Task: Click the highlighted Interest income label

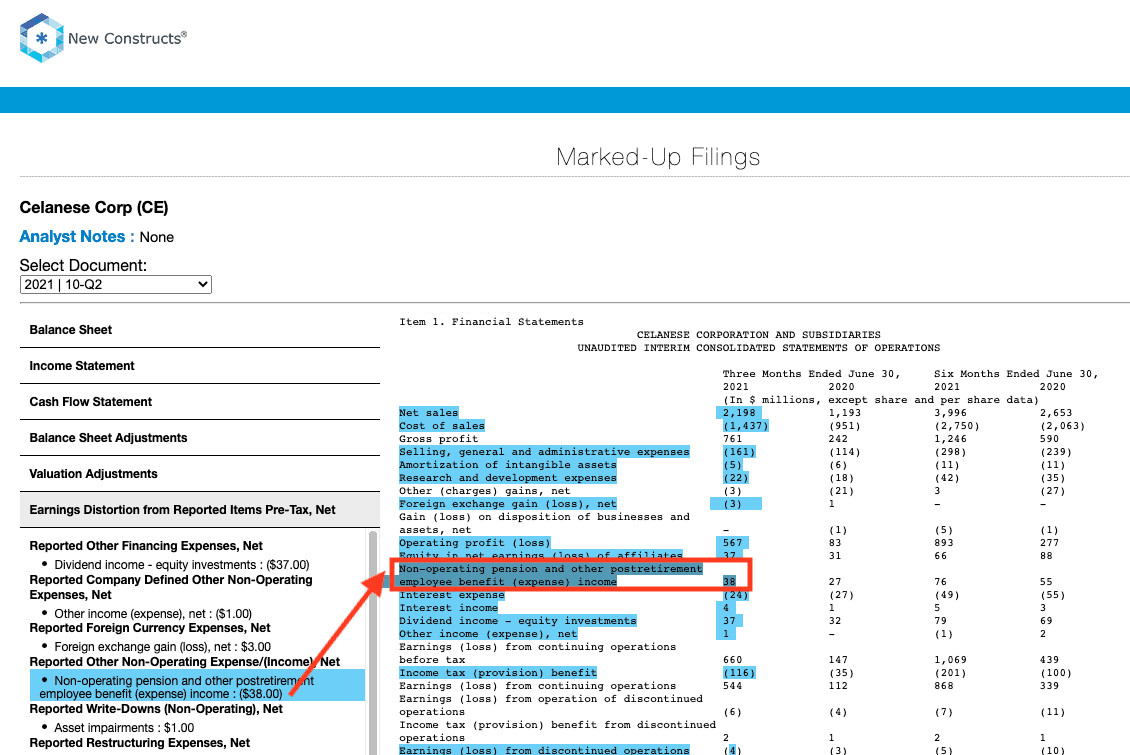Action: (448, 608)
